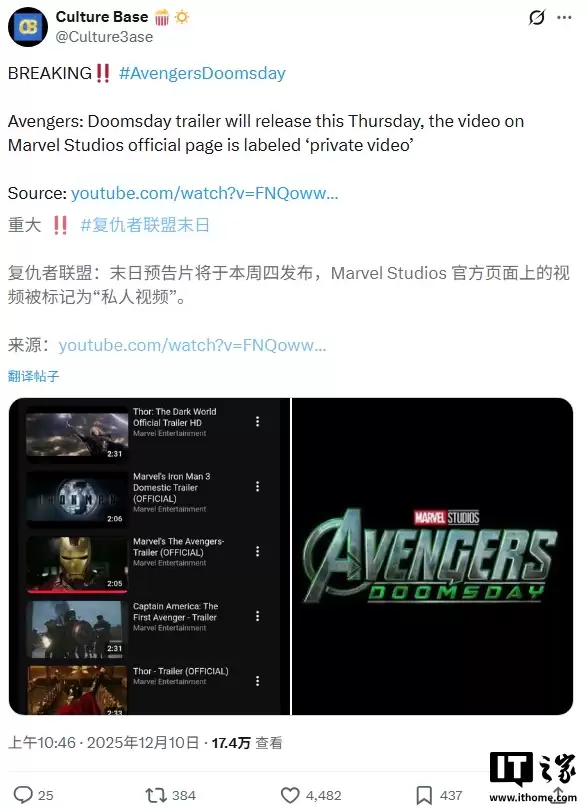Open the English source YouTube link

205,193
